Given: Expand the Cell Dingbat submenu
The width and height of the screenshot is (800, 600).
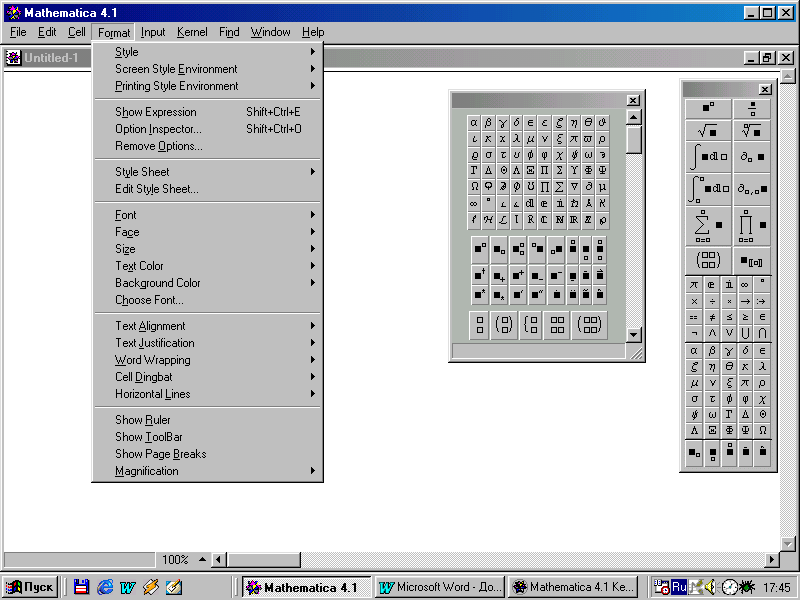Looking at the screenshot, I should click(207, 377).
